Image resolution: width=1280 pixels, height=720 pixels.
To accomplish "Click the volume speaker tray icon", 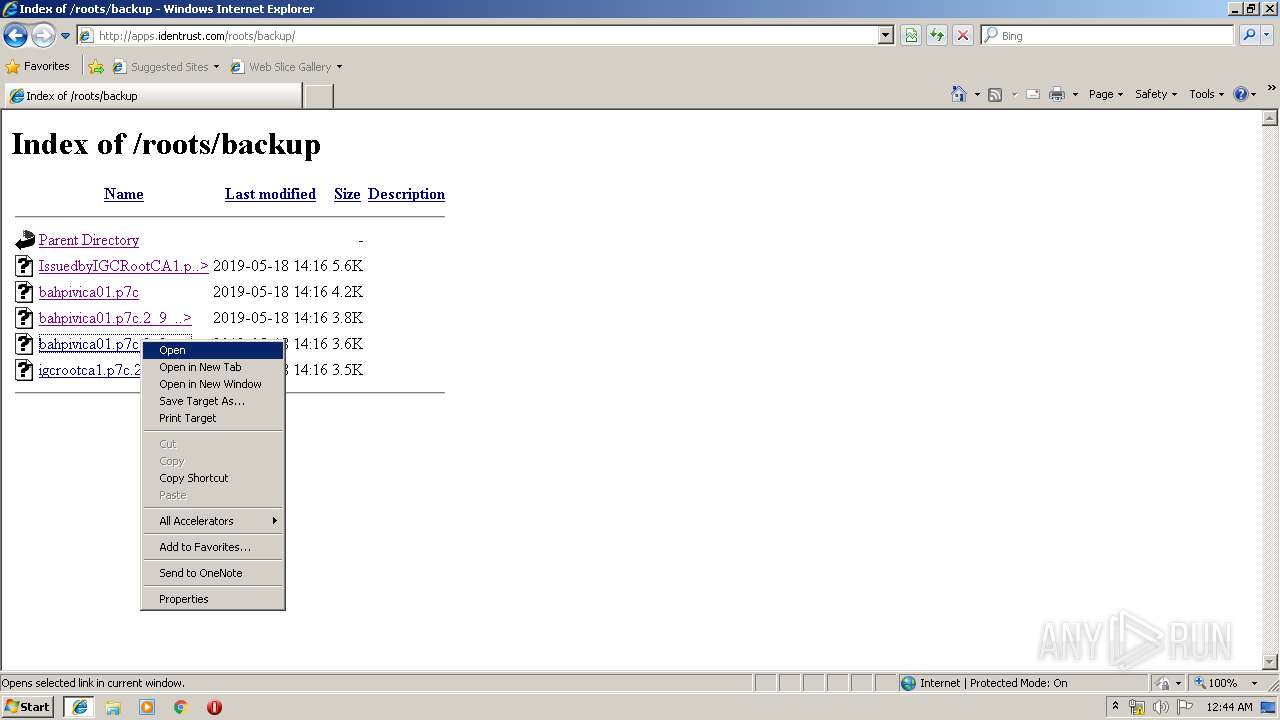I will pyautogui.click(x=1160, y=707).
